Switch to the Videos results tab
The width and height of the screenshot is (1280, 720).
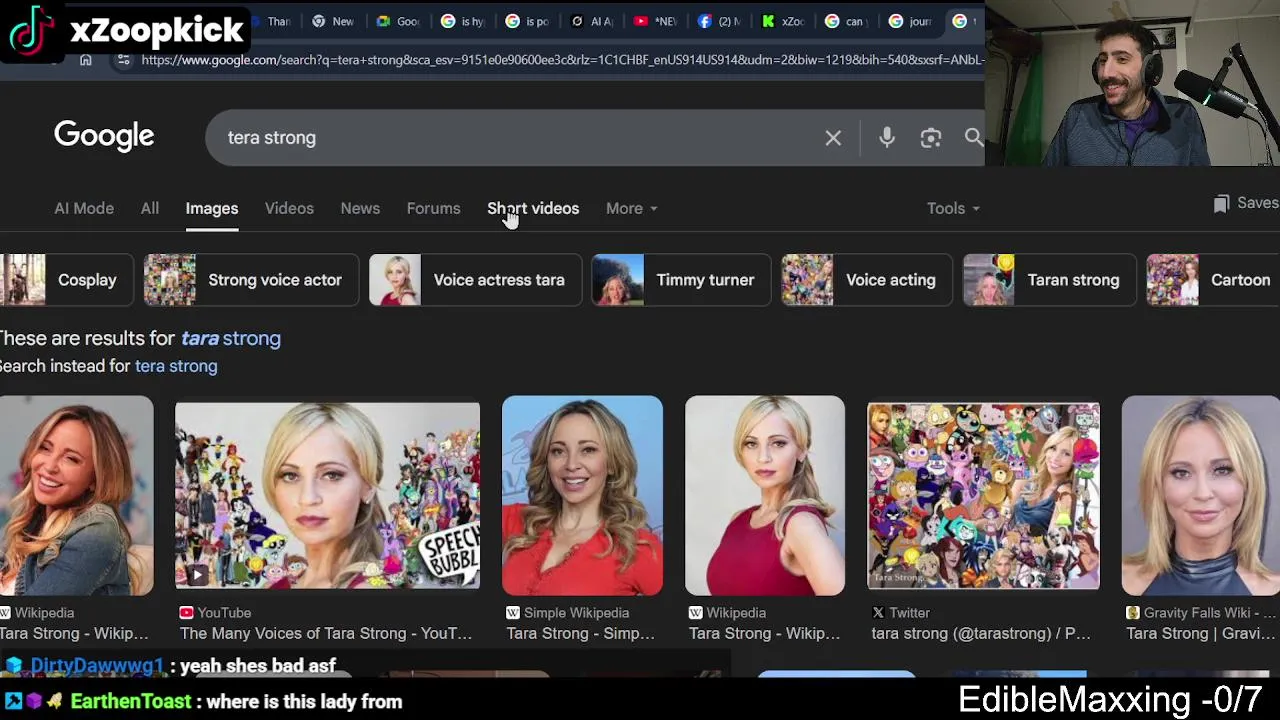coord(289,208)
